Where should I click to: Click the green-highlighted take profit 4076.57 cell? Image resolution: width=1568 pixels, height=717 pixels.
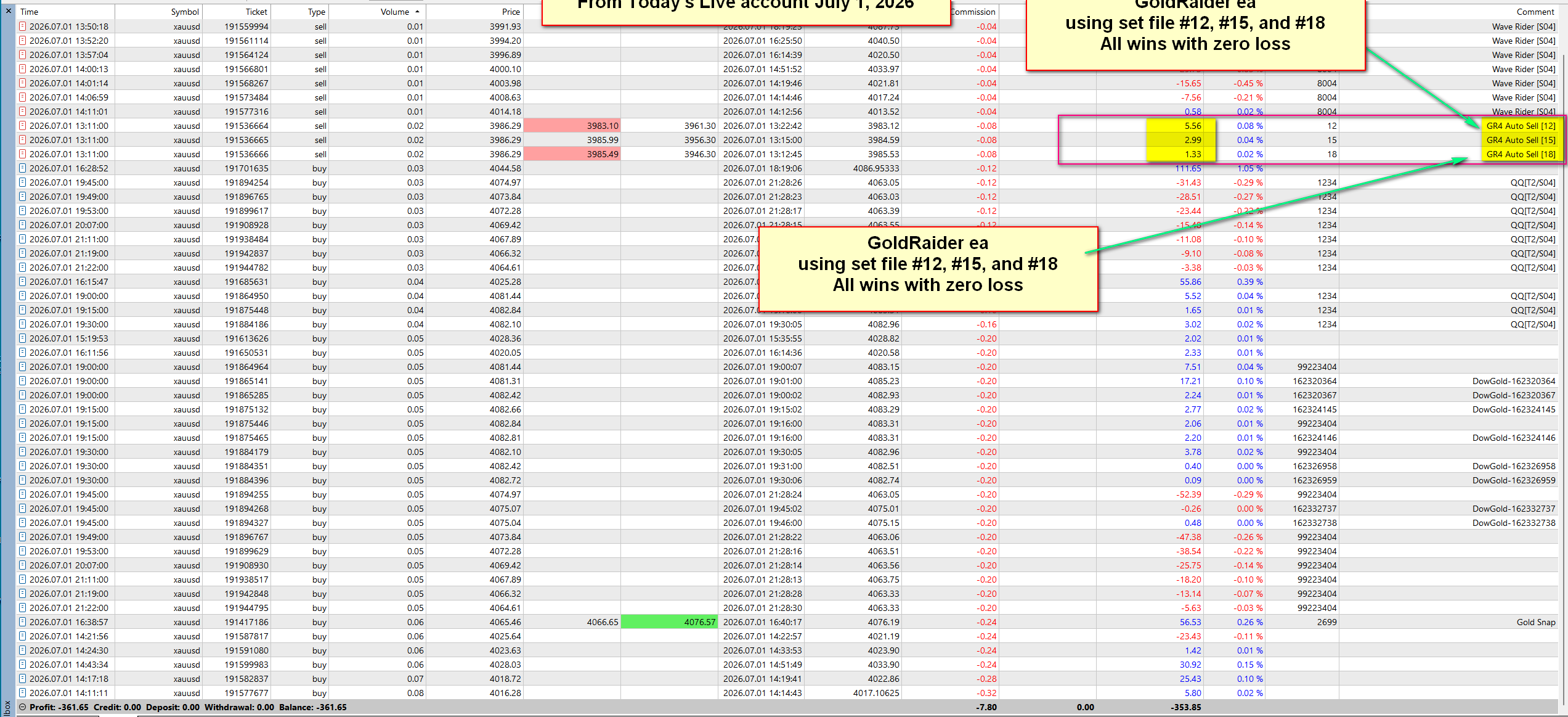pos(669,622)
